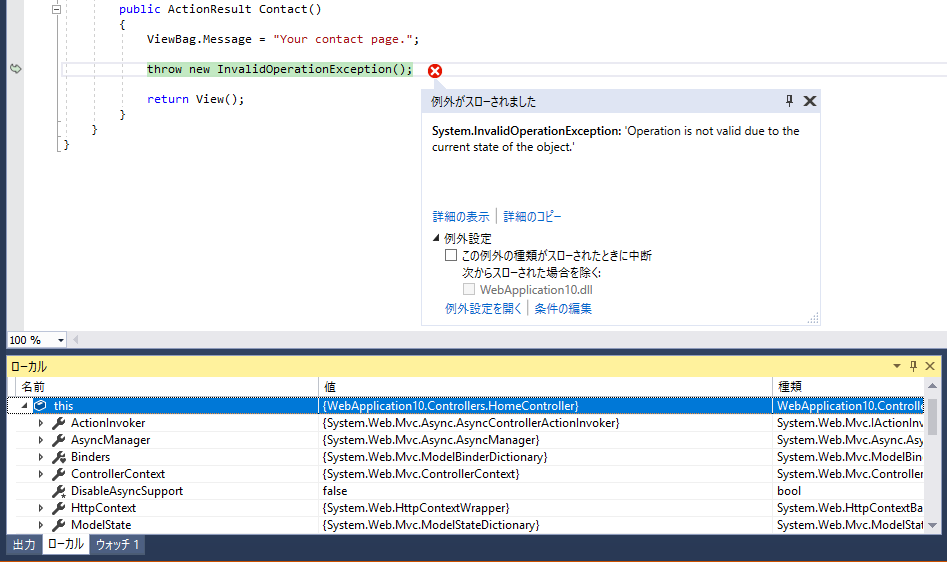Open the 100 % zoom dropdown
Image resolution: width=947 pixels, height=562 pixels.
(61, 340)
